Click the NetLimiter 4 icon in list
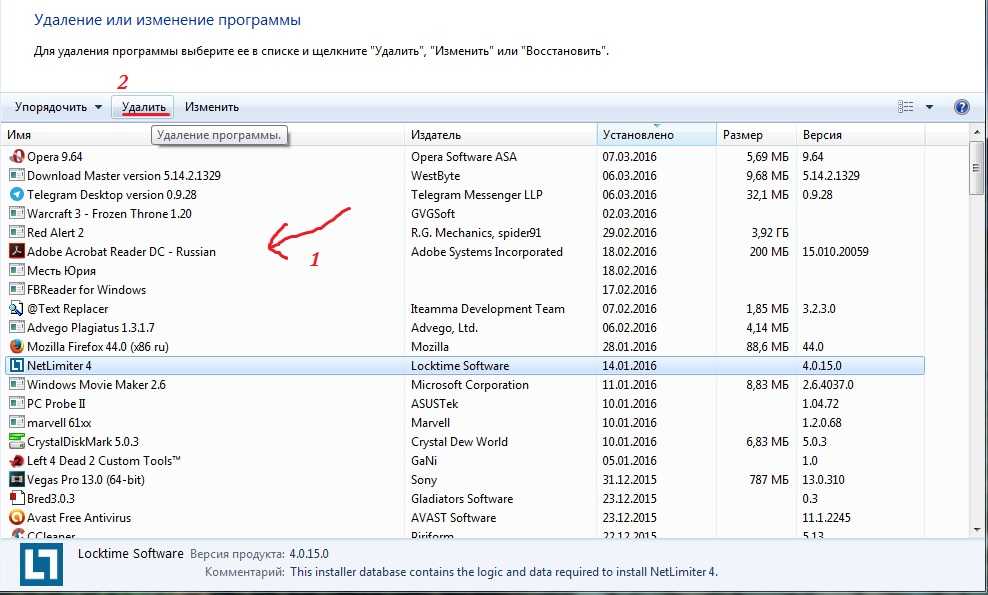The width and height of the screenshot is (988, 595). 16,366
